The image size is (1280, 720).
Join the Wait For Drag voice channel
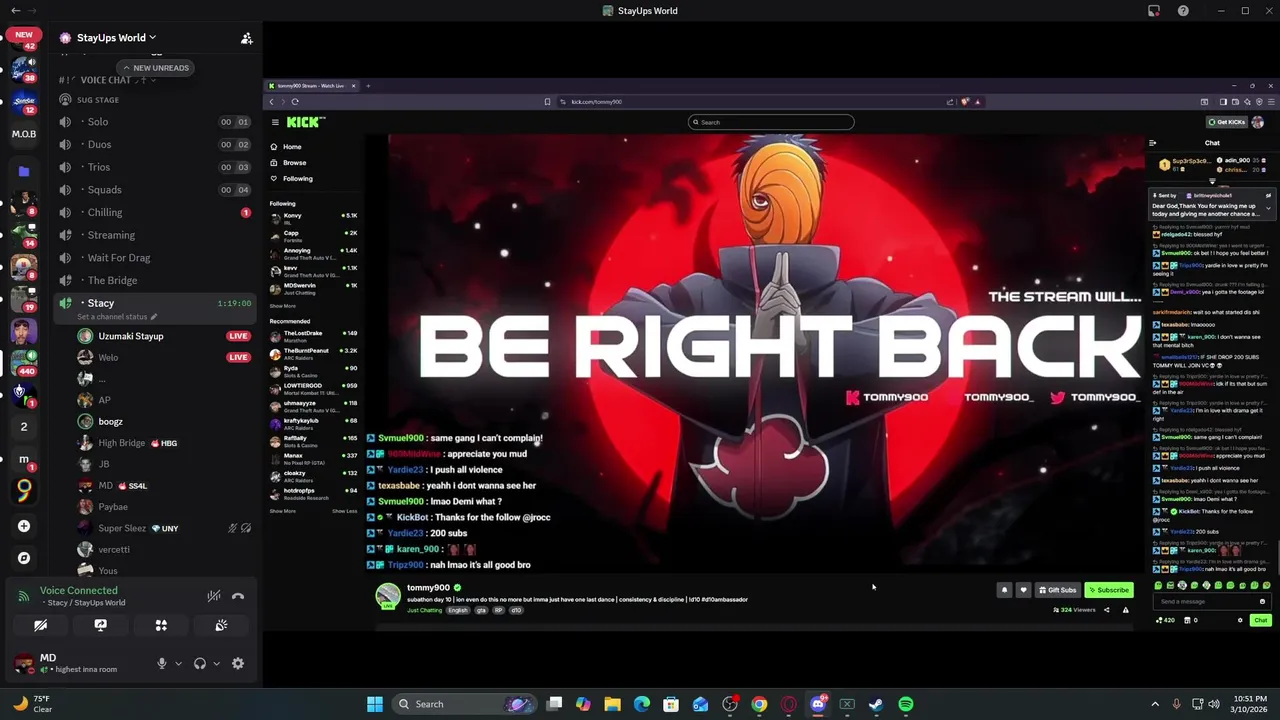pos(155,258)
